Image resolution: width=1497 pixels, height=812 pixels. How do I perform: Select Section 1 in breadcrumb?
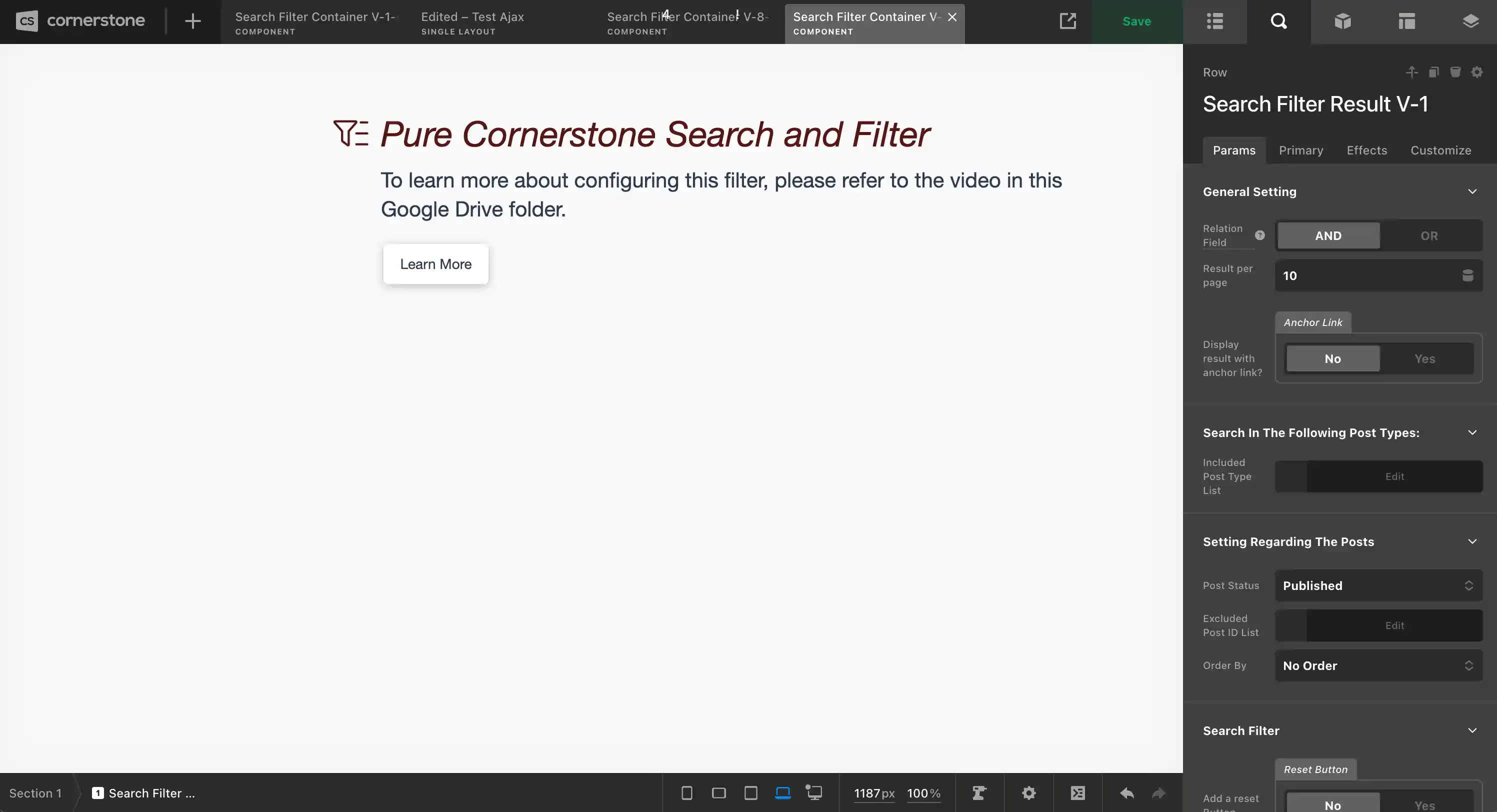35,793
